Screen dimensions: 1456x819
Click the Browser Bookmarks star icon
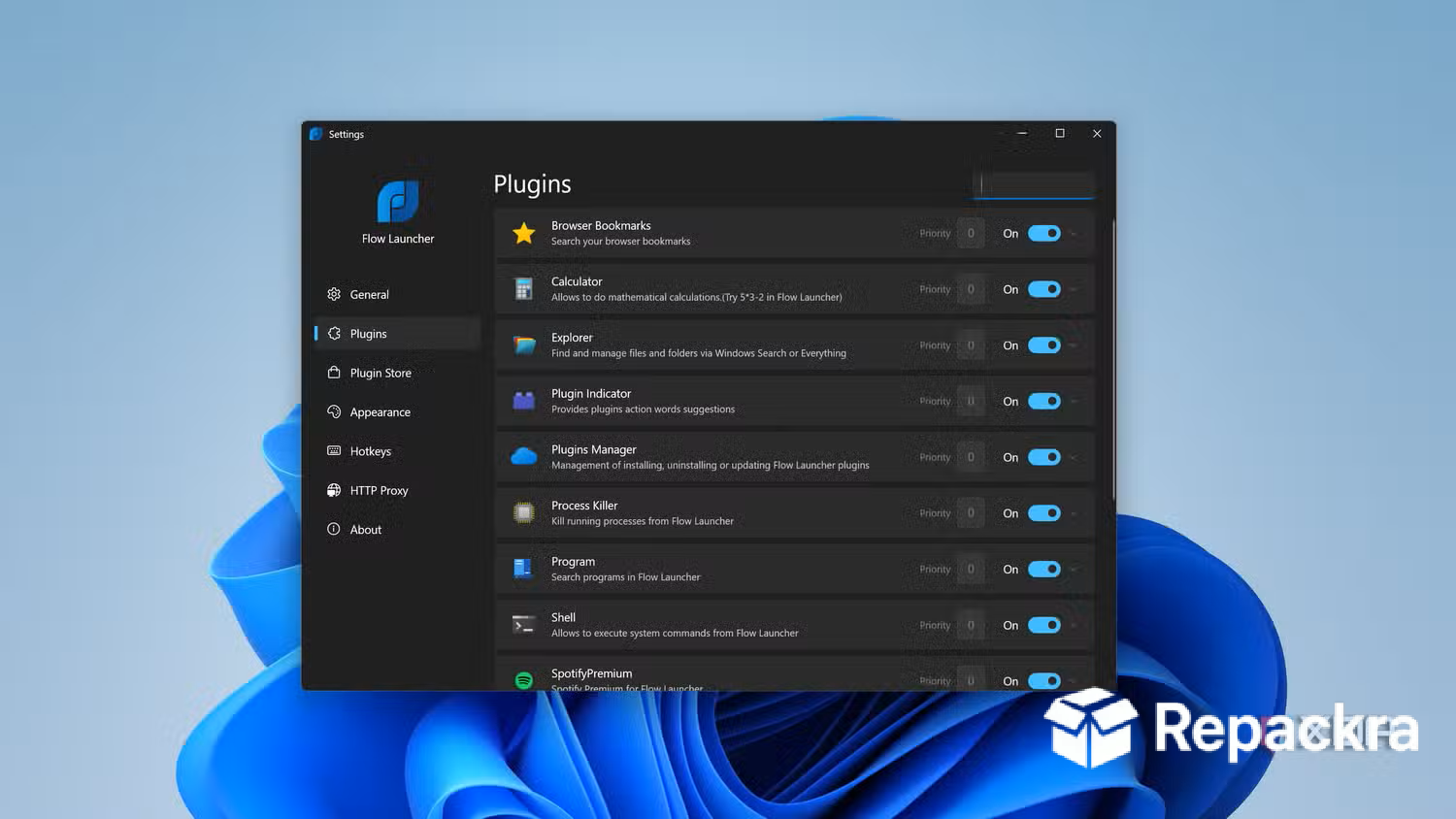tap(524, 233)
